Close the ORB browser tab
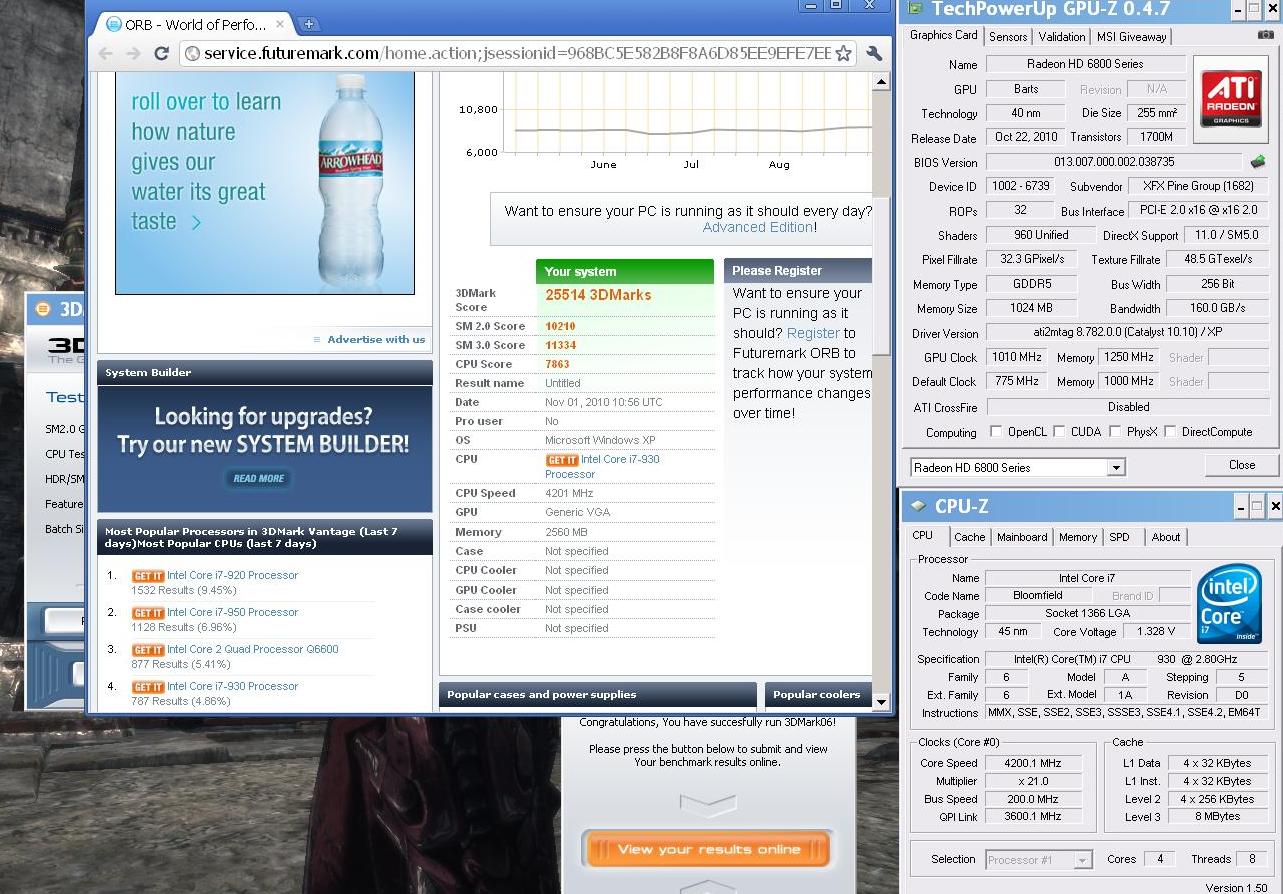Screen dimensions: 1283x894 (281, 24)
